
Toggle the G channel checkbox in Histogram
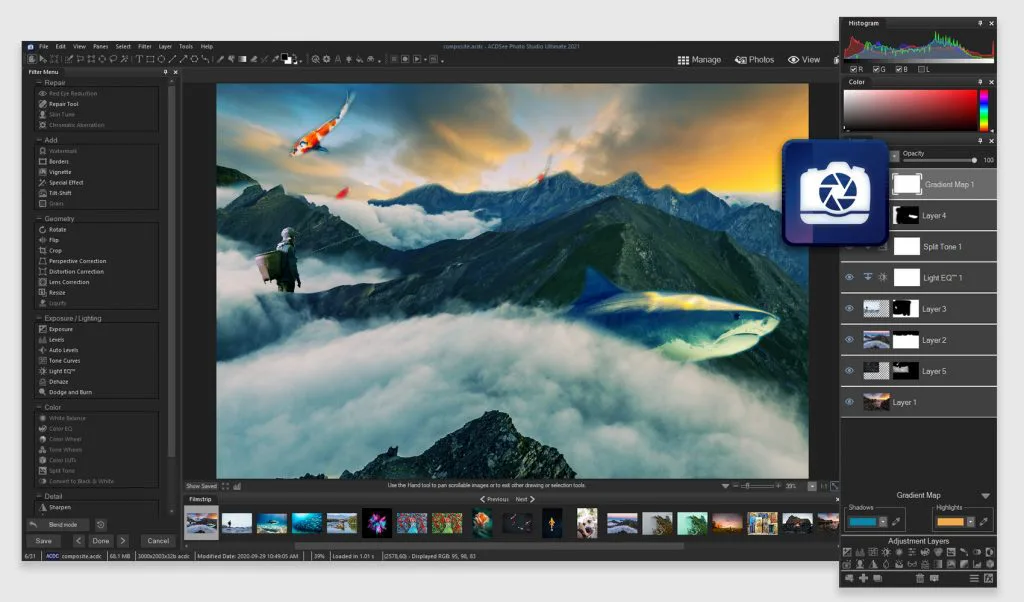[876, 69]
